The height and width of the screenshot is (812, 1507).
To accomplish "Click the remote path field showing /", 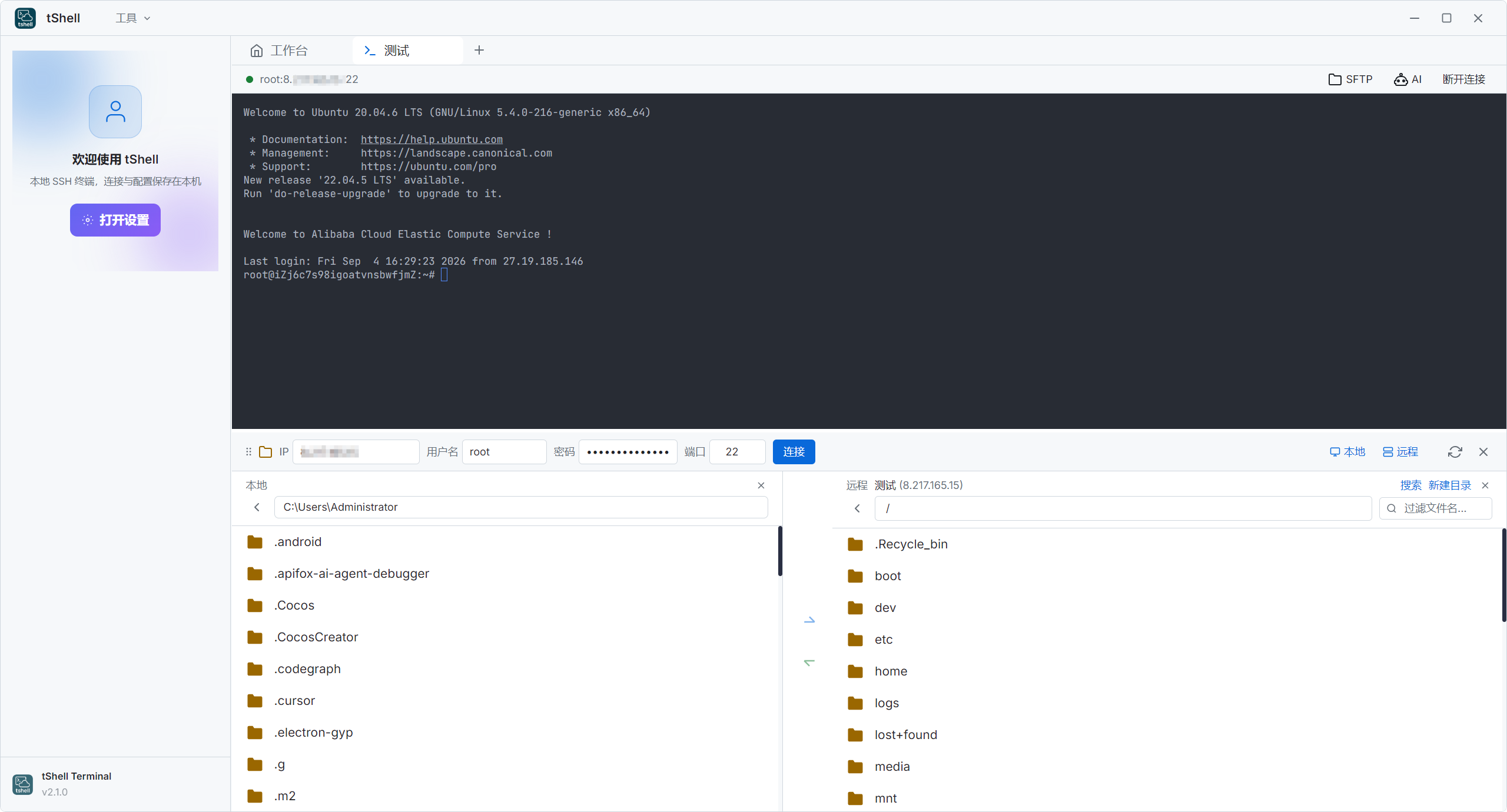I will (1123, 508).
